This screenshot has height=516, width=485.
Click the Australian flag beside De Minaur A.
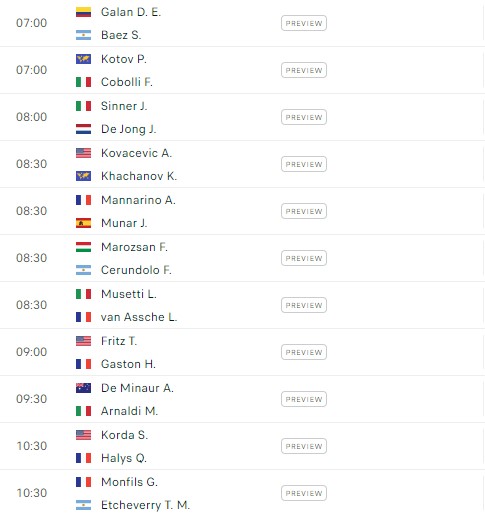[83, 388]
